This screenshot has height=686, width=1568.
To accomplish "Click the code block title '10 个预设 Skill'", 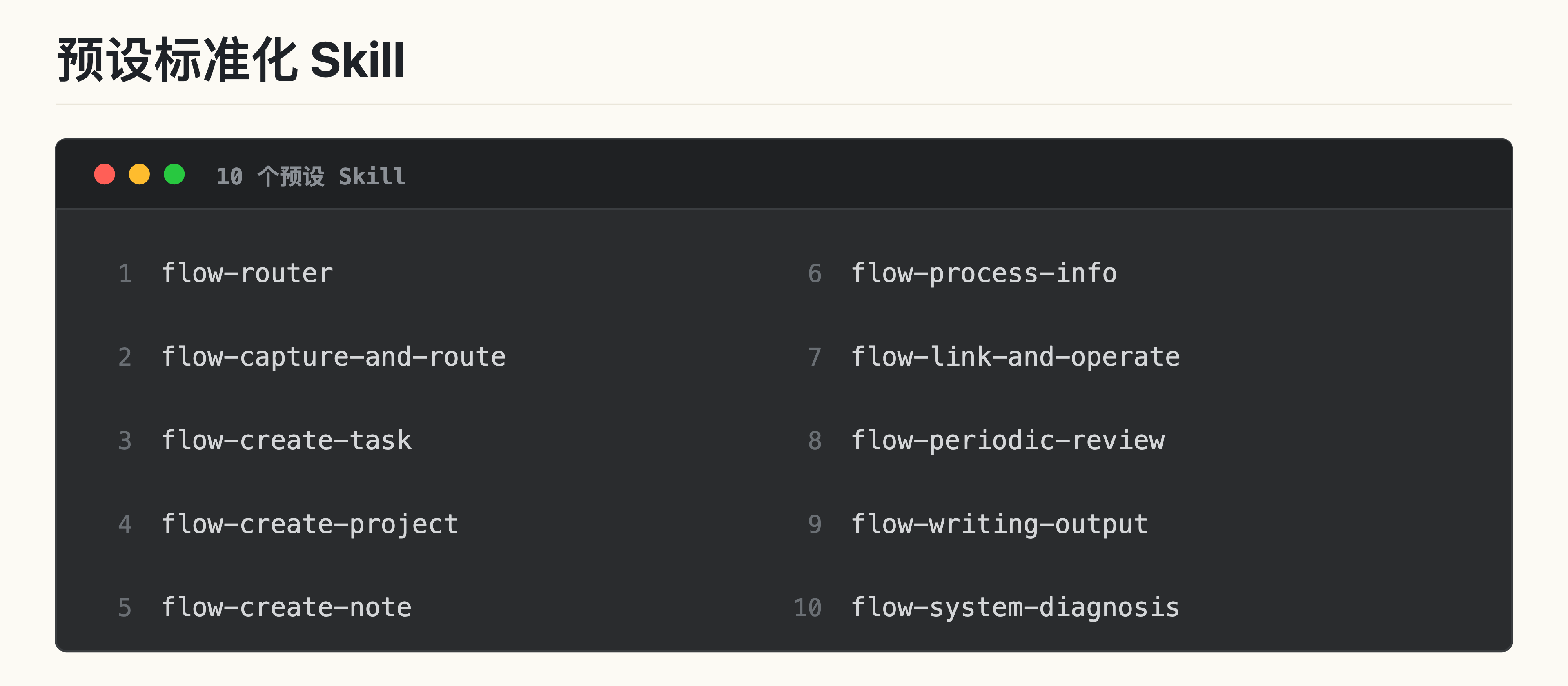I will click(x=311, y=176).
